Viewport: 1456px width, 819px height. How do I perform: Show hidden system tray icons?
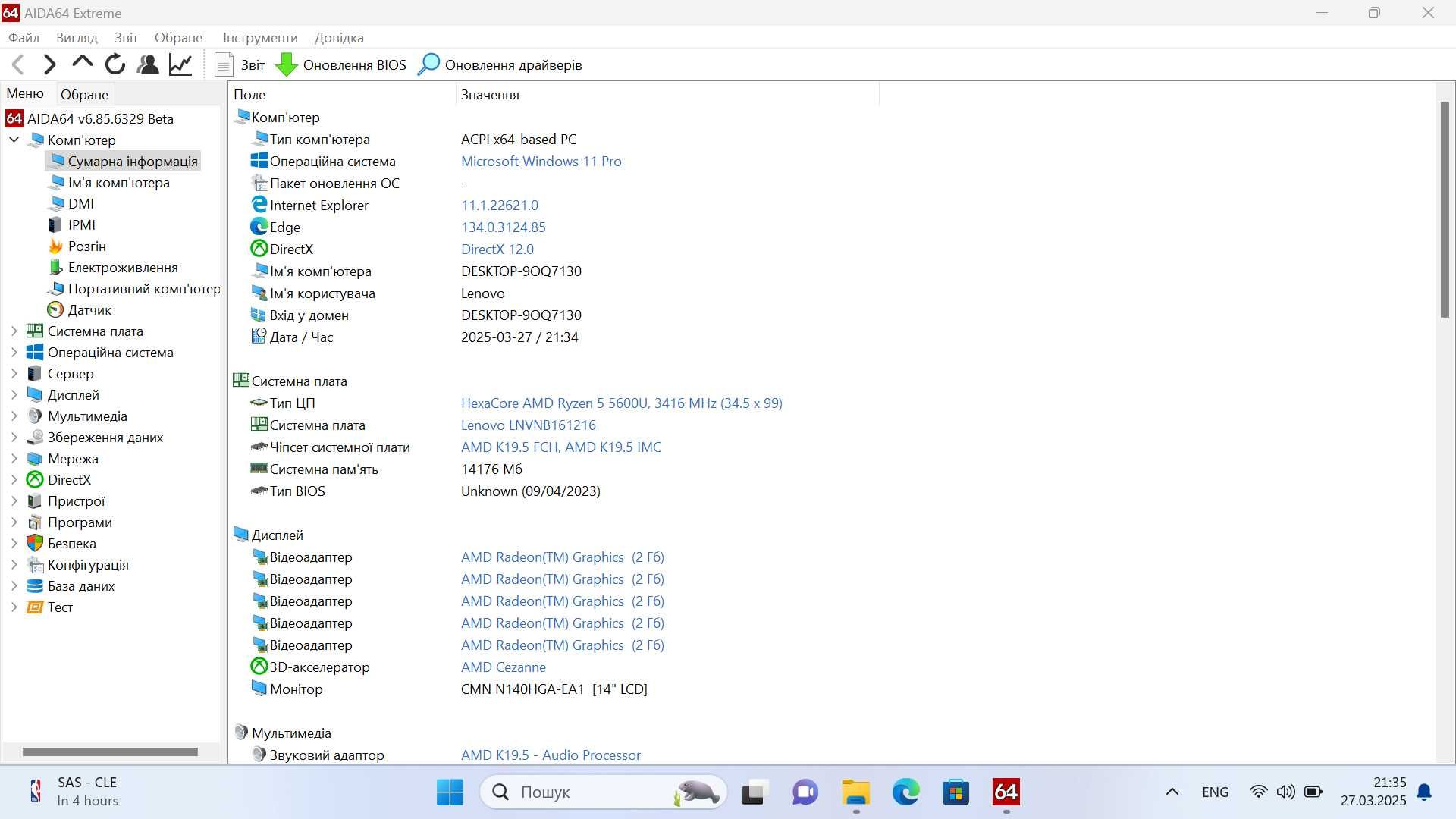pos(1172,792)
